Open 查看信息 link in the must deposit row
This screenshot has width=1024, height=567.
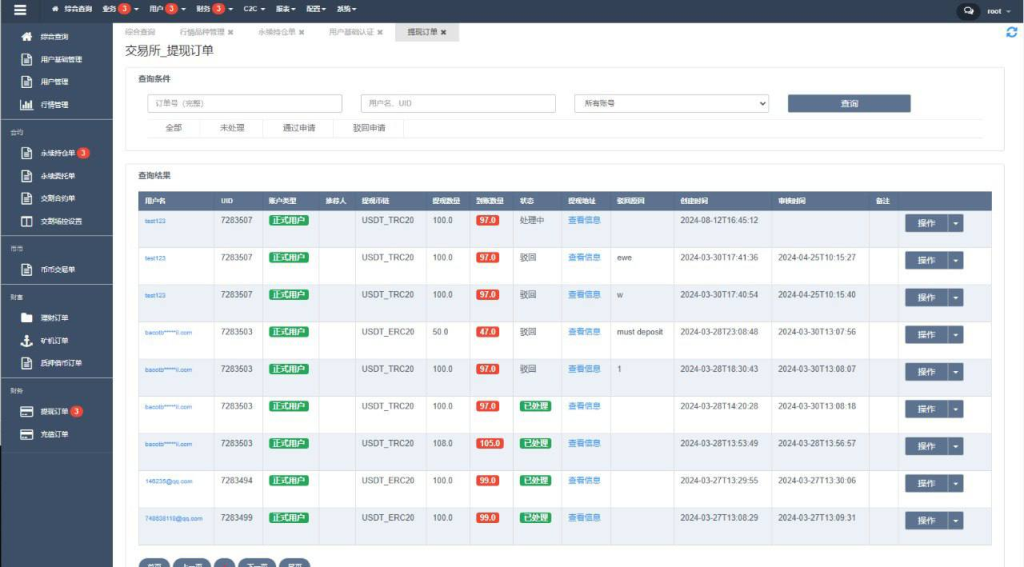(584, 332)
